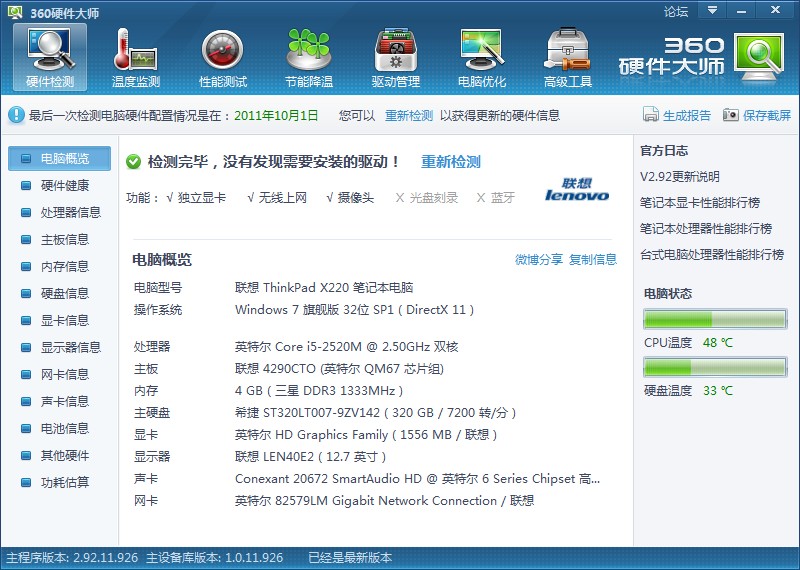Click 微博分享 share link
Image resolution: width=800 pixels, height=570 pixels.
539,260
